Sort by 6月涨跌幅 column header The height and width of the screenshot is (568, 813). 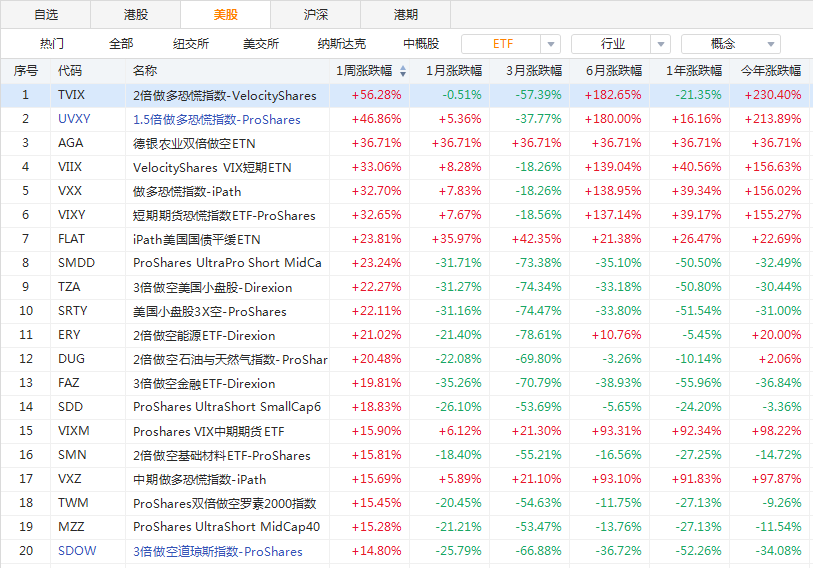pos(614,71)
